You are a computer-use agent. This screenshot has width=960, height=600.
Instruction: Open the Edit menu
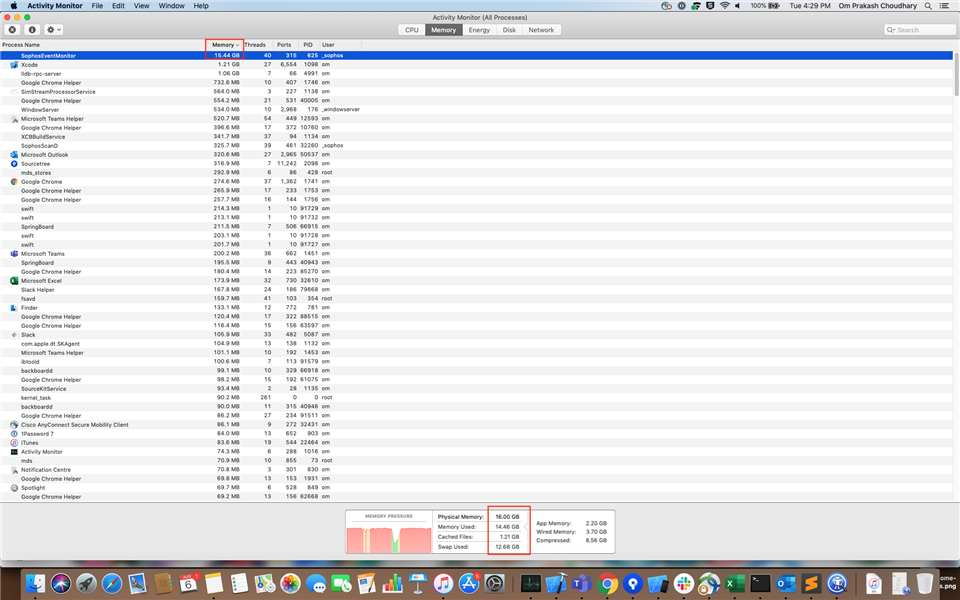click(x=118, y=6)
